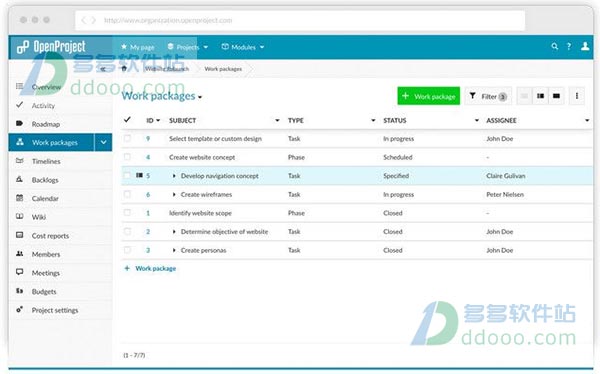Check the box for work package 5
The image size is (600, 374).
(127, 175)
